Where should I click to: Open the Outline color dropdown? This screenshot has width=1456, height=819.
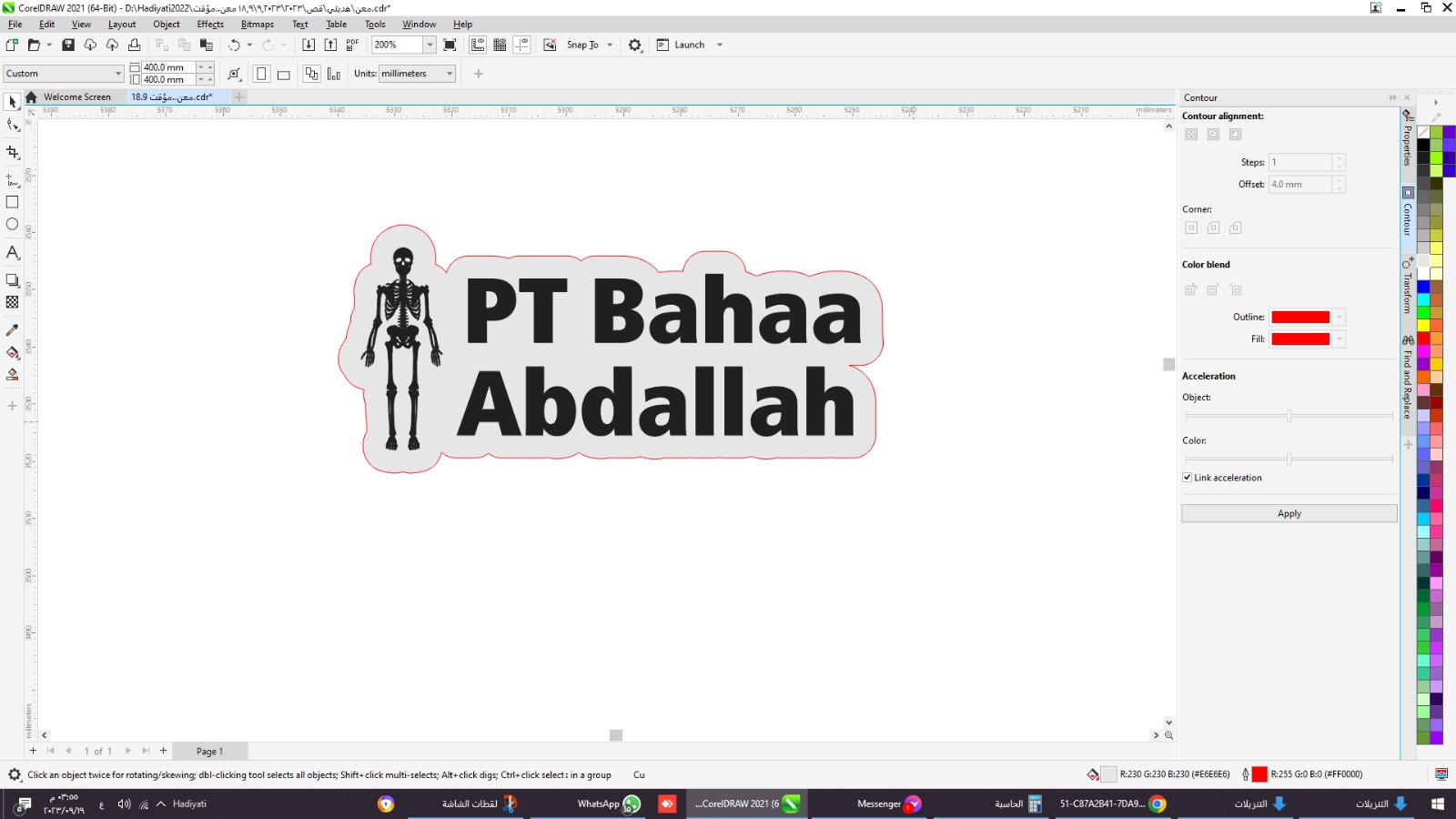(1339, 318)
